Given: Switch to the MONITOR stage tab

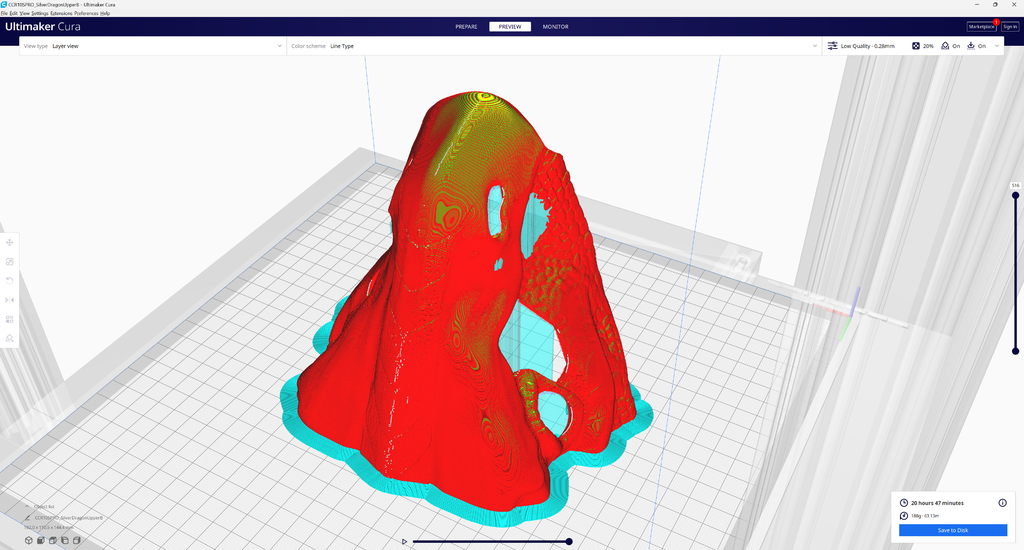Looking at the screenshot, I should point(556,27).
